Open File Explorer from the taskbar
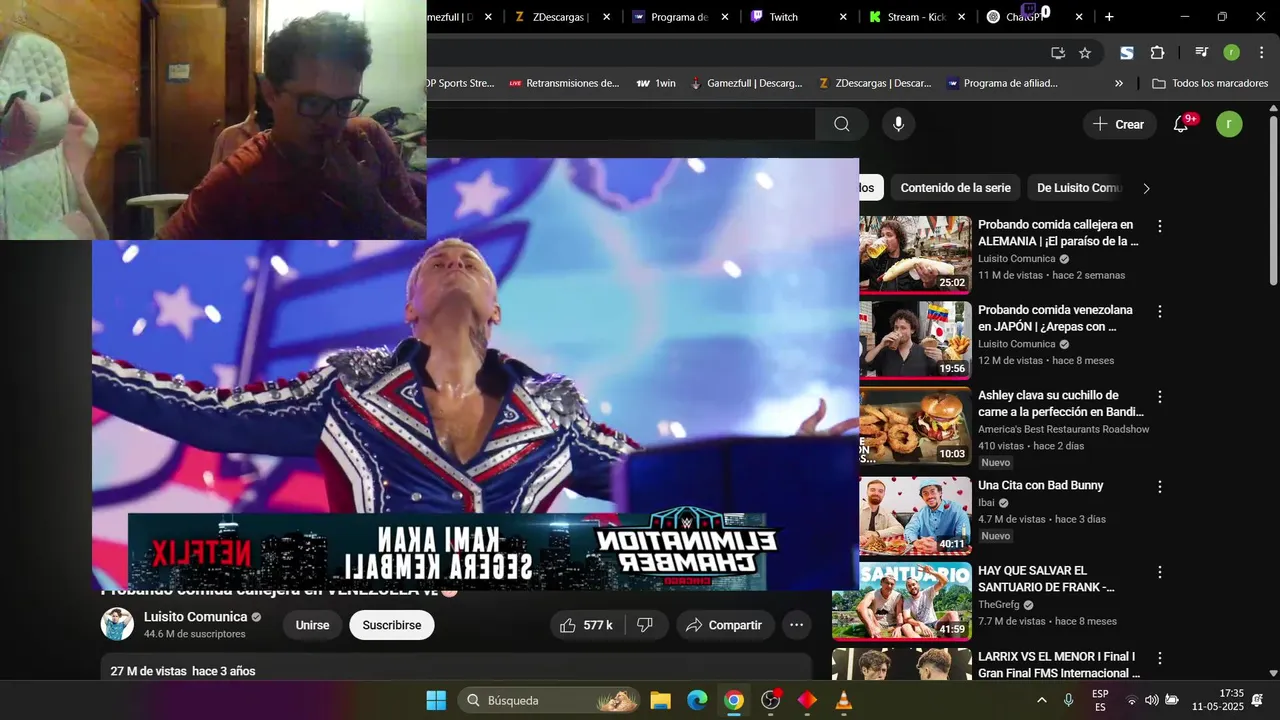The height and width of the screenshot is (720, 1280). pyautogui.click(x=660, y=700)
